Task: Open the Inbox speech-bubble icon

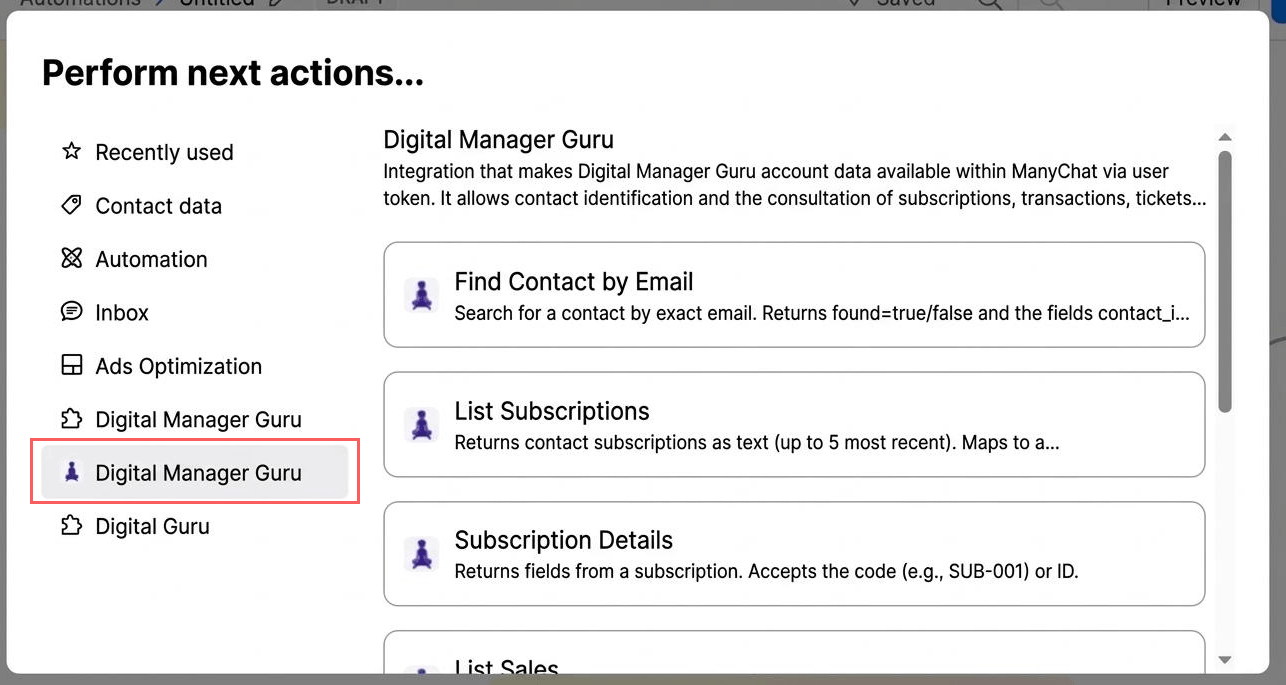Action: (x=71, y=312)
